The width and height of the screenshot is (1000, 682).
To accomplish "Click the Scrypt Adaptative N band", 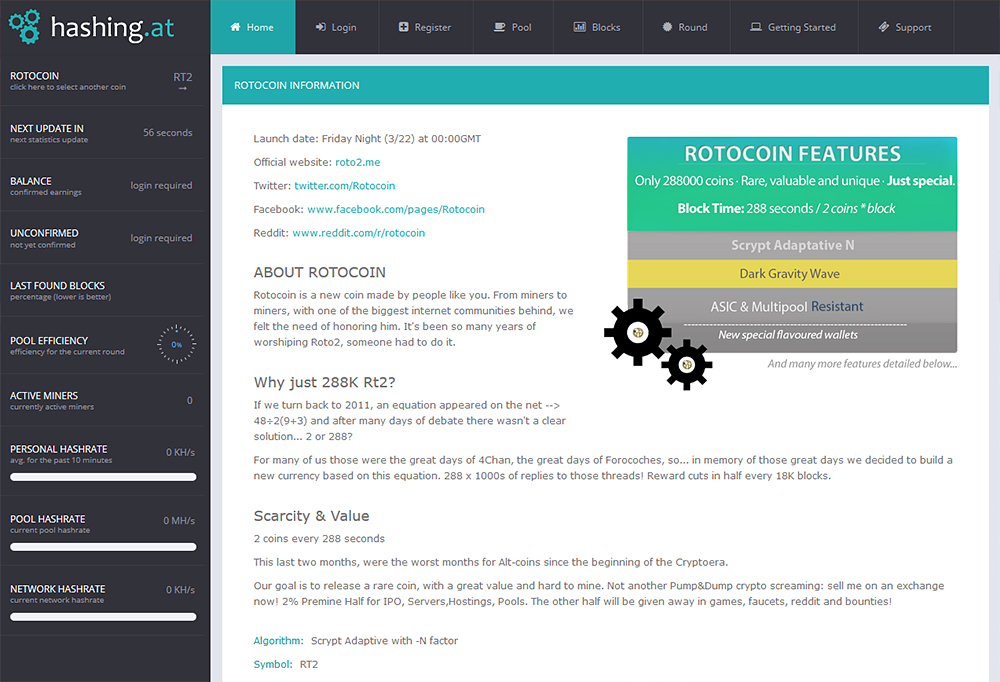I will [x=792, y=245].
